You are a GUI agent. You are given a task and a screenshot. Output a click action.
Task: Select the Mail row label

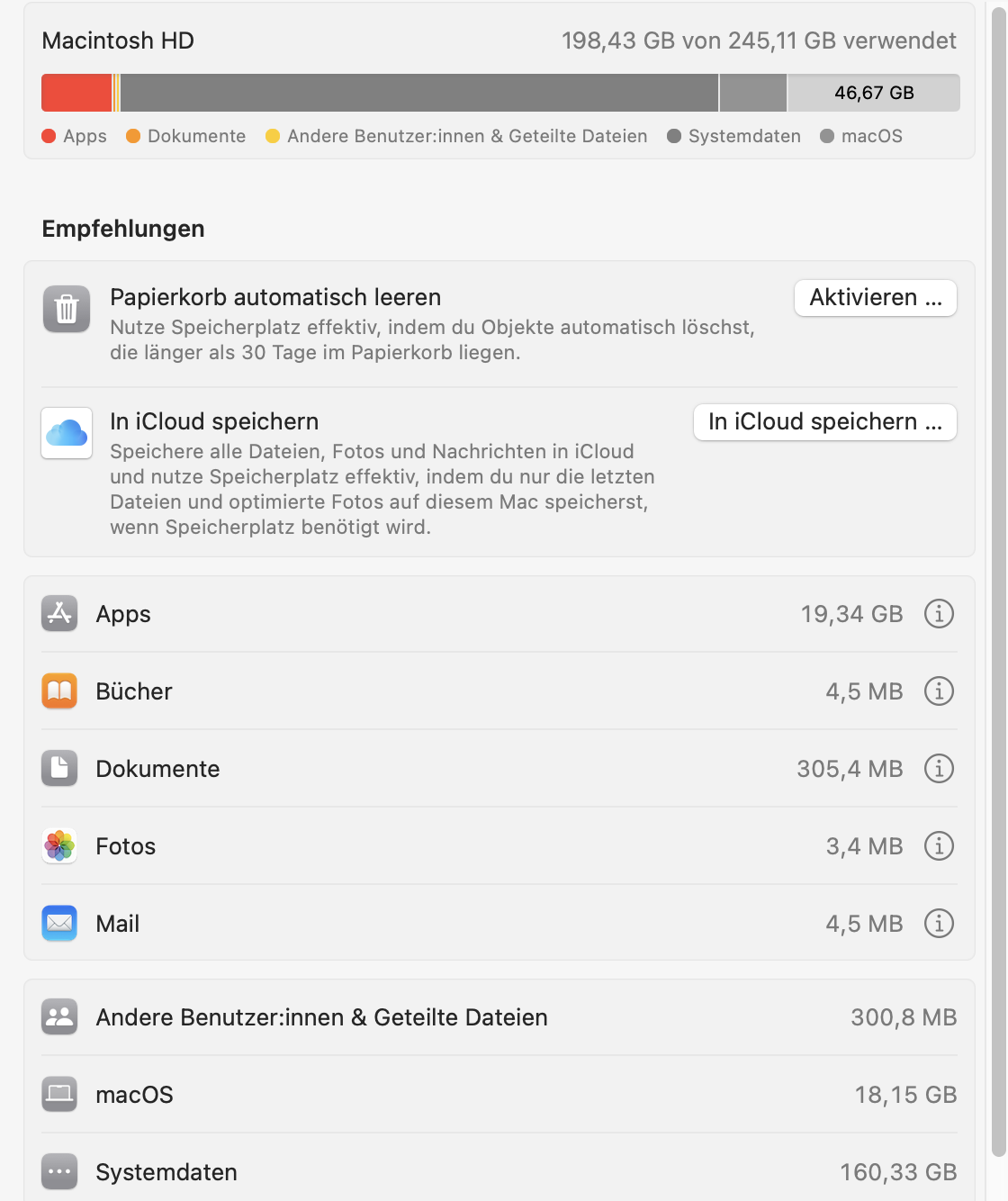coord(118,924)
